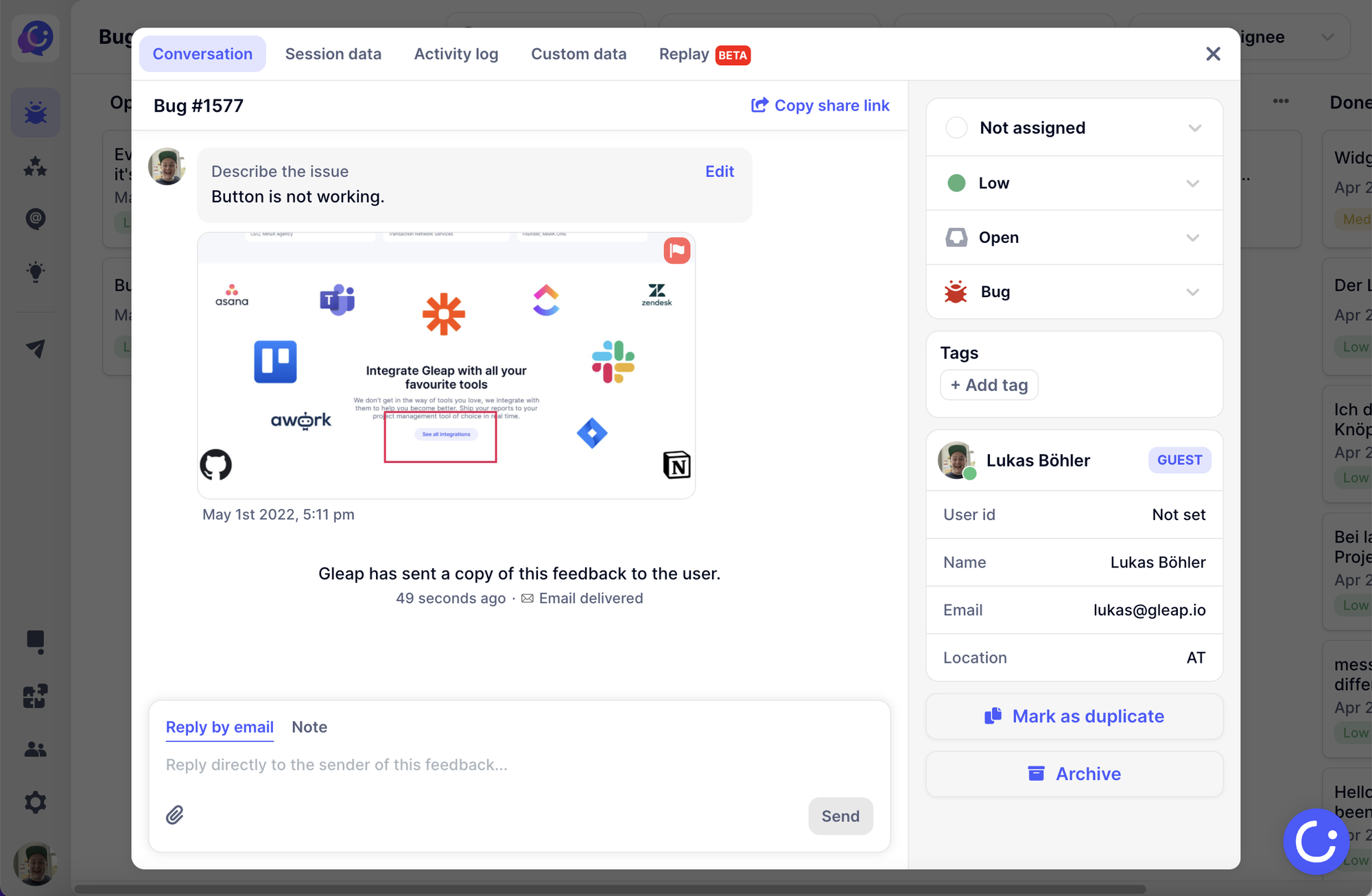
Task: Click the attach file icon
Action: [176, 815]
